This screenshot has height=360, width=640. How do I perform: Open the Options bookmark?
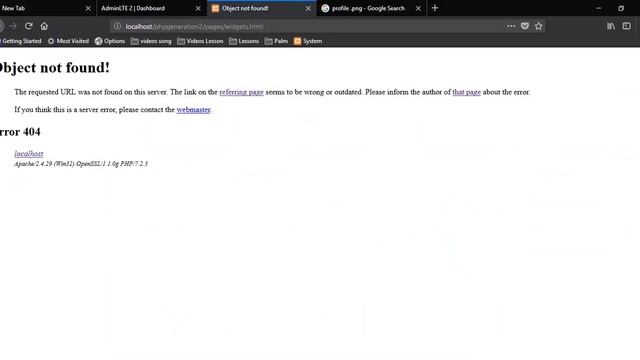[x=110, y=41]
